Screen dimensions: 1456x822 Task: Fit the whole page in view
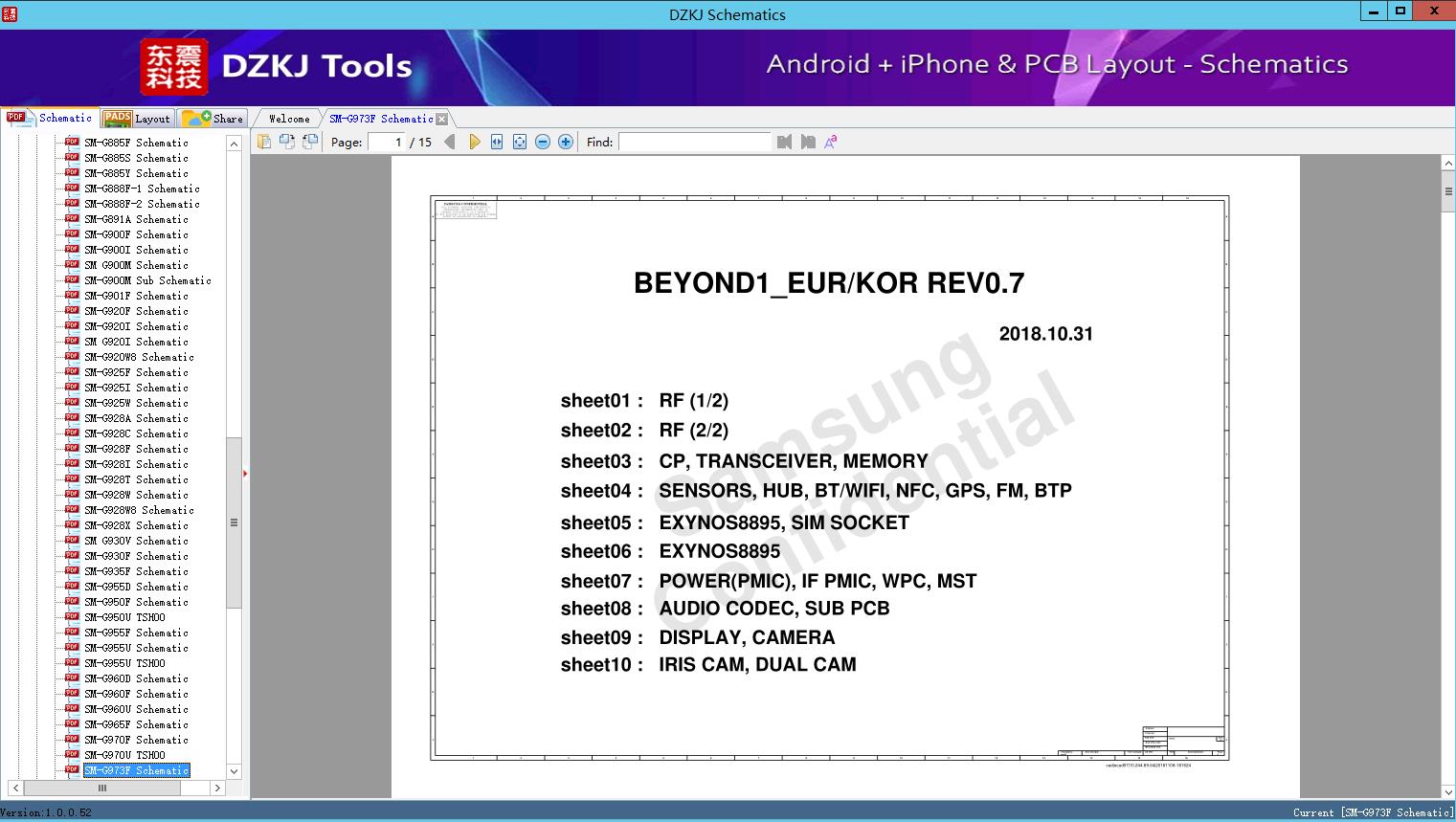(520, 142)
